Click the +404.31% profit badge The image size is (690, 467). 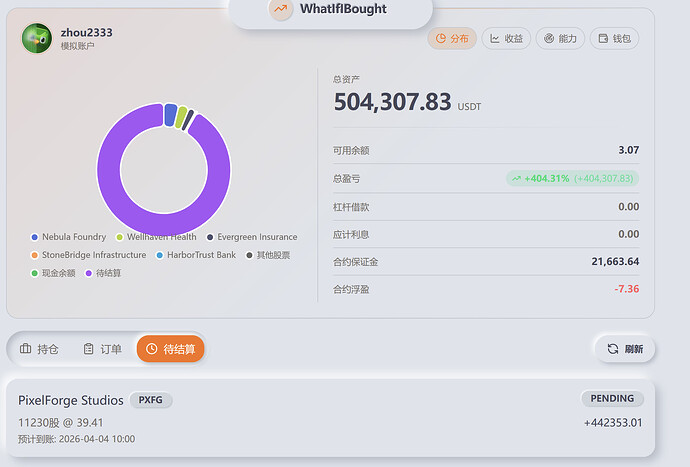point(572,178)
